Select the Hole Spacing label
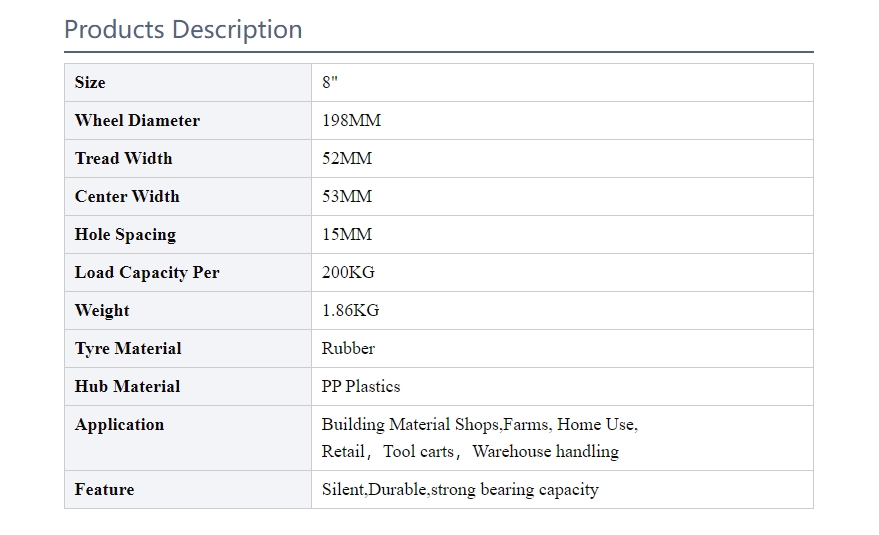This screenshot has height=535, width=879. (126, 235)
